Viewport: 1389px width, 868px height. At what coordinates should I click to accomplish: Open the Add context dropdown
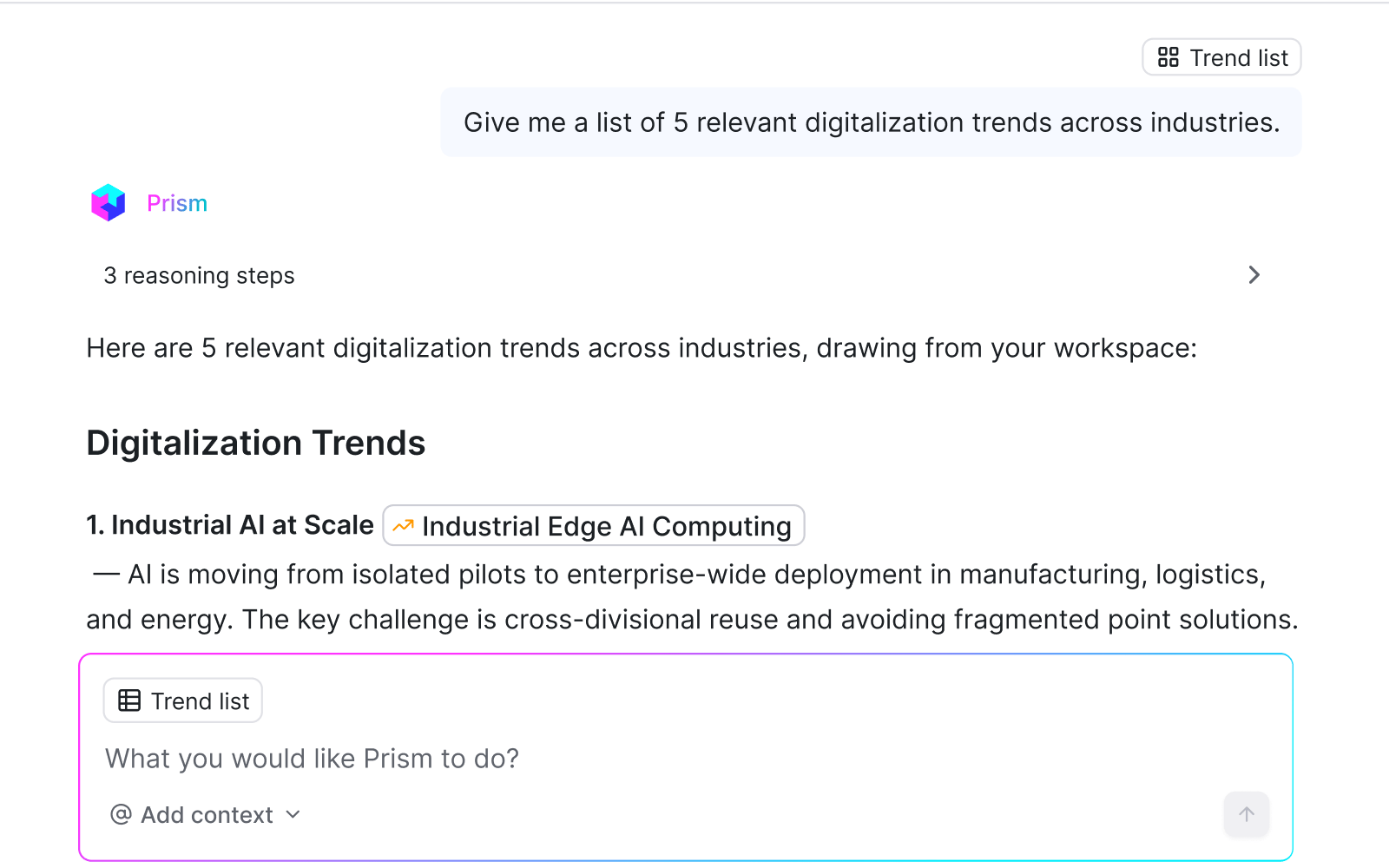[x=205, y=814]
